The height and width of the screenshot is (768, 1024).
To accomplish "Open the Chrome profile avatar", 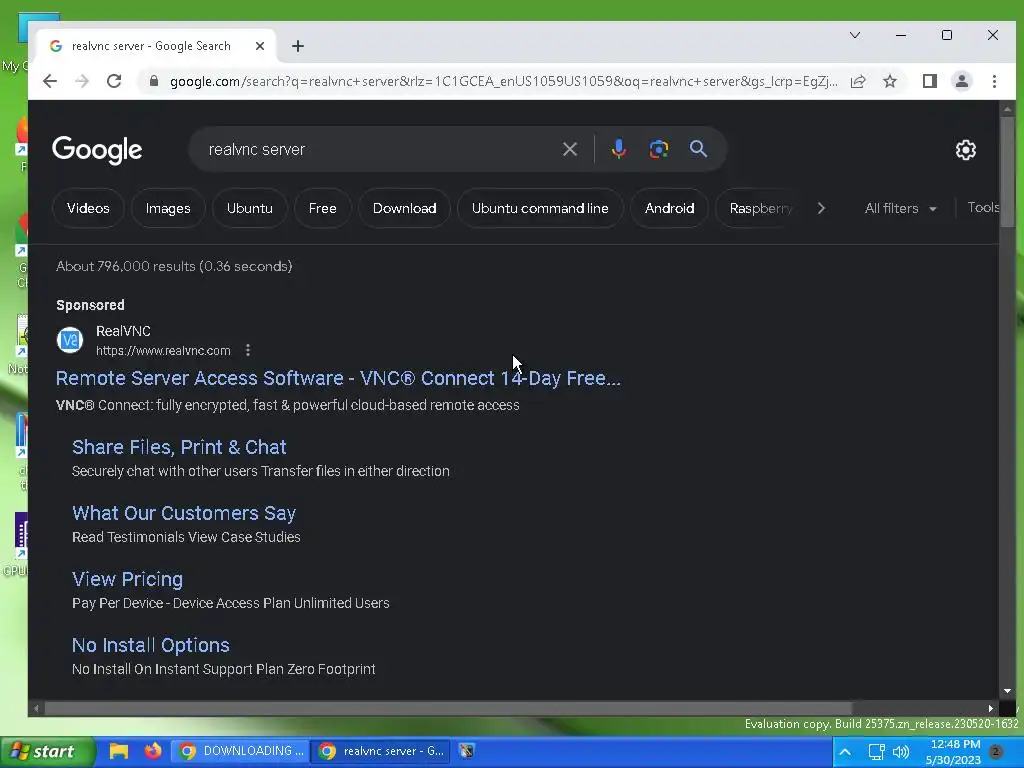I will pos(961,81).
